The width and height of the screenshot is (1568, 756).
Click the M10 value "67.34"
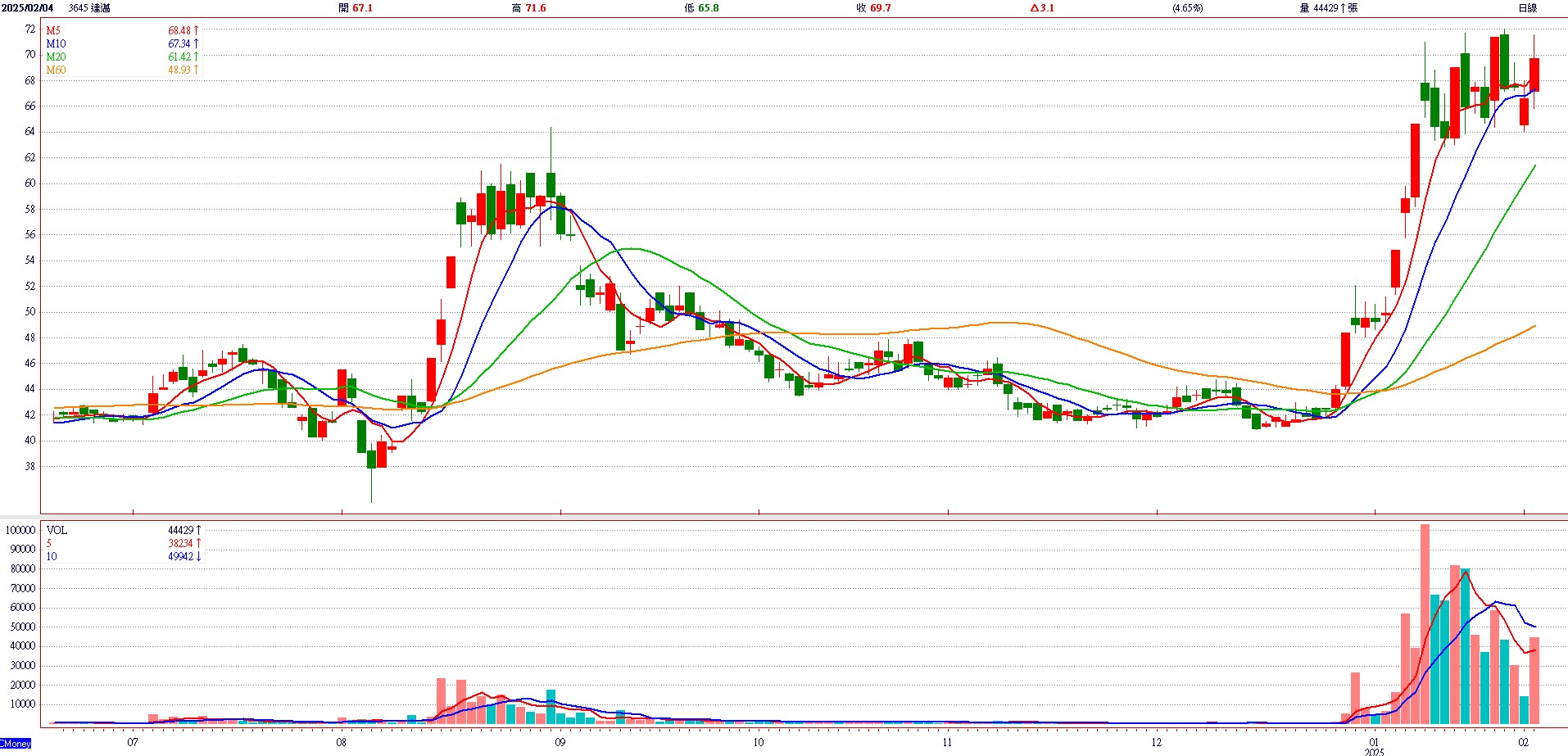tap(179, 44)
